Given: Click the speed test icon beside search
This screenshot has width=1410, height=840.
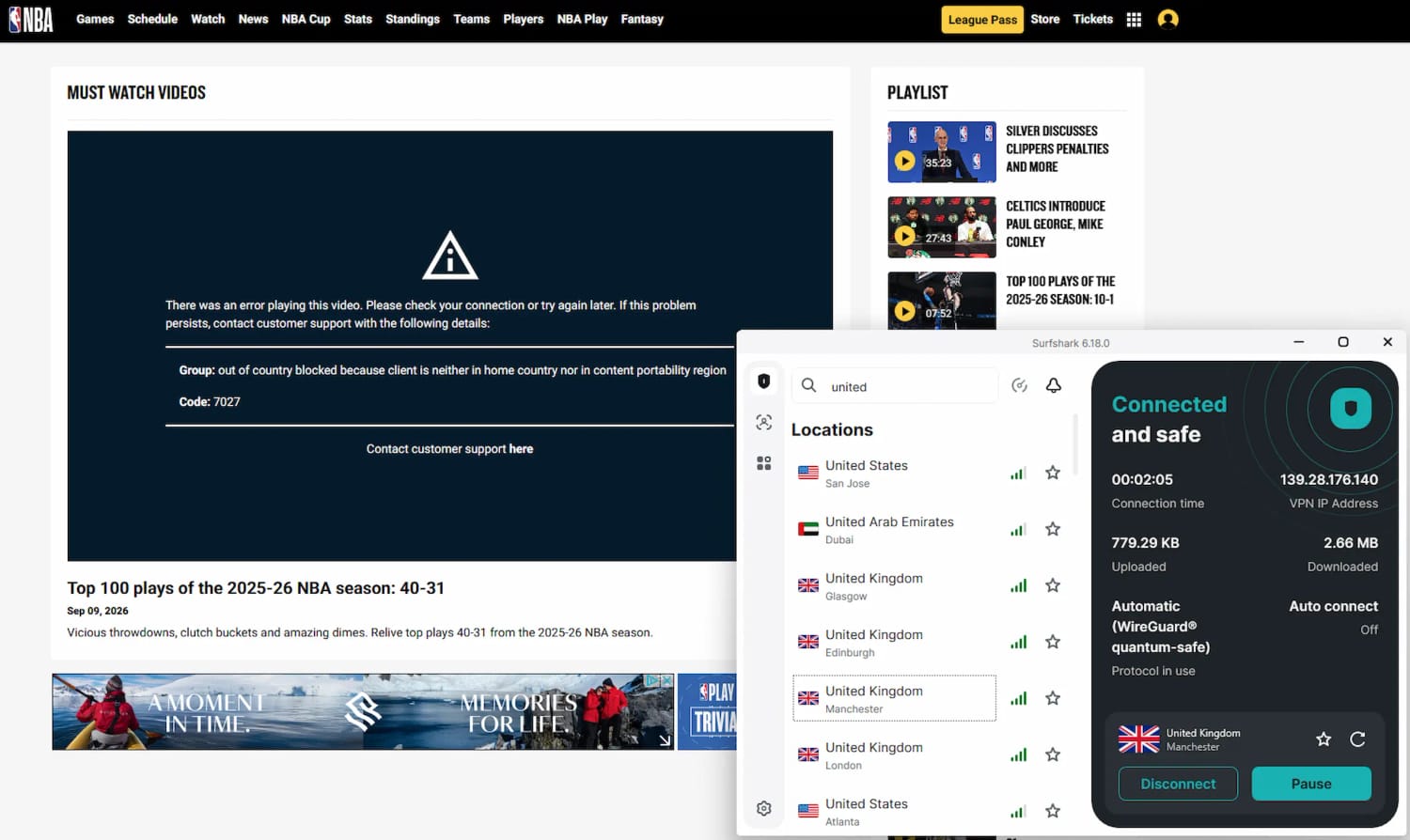Looking at the screenshot, I should pyautogui.click(x=1019, y=385).
